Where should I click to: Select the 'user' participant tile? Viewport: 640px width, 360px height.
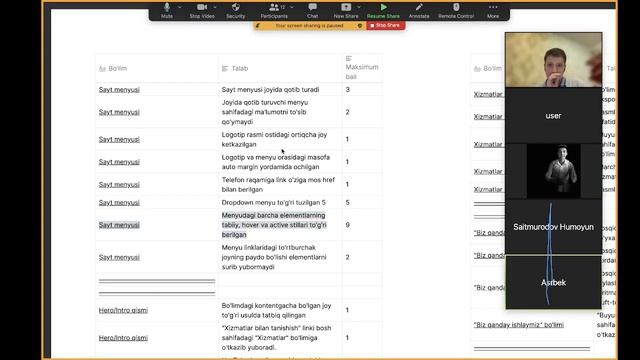click(553, 116)
